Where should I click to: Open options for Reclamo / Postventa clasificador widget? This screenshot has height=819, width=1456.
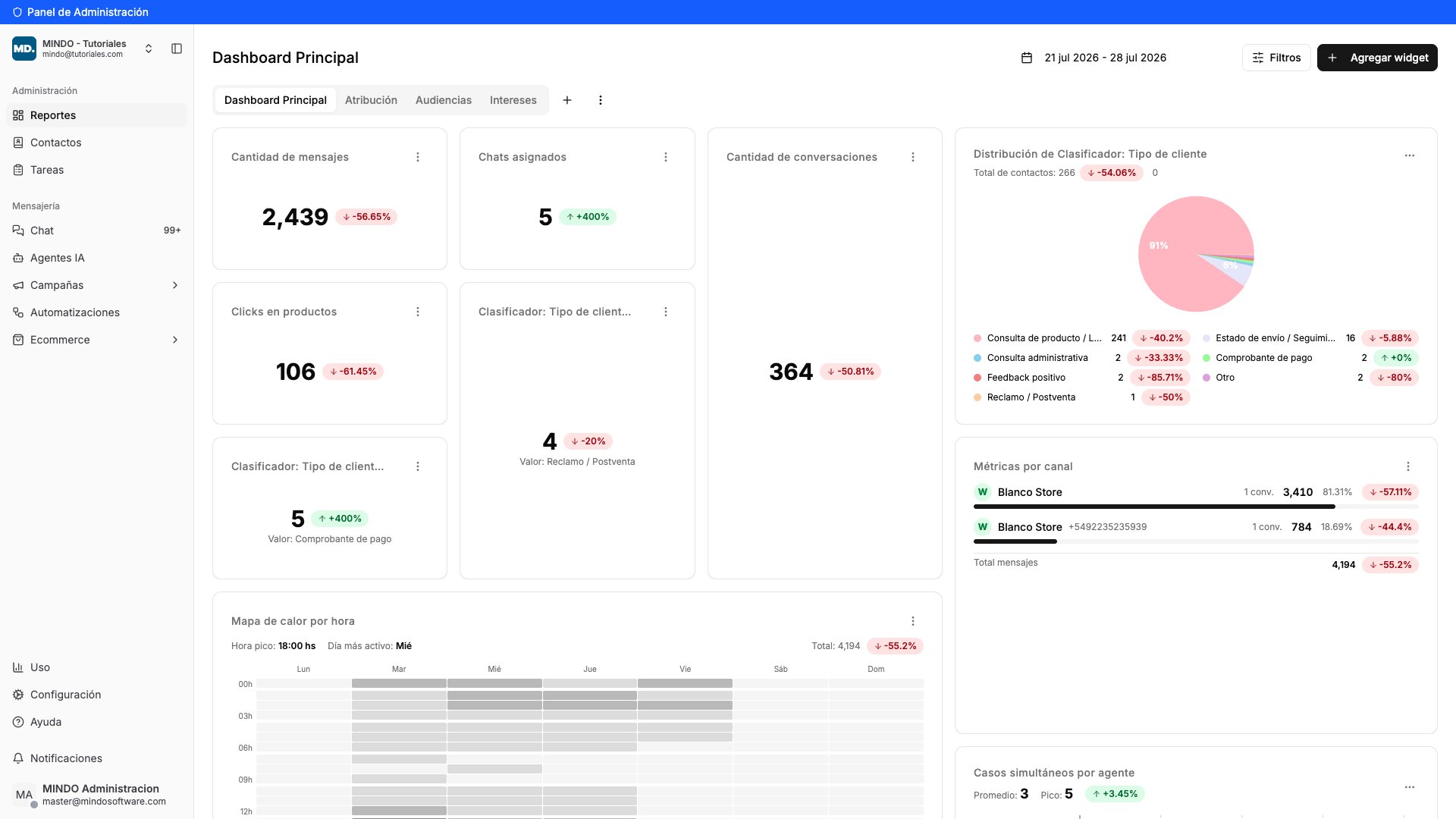[x=666, y=312]
